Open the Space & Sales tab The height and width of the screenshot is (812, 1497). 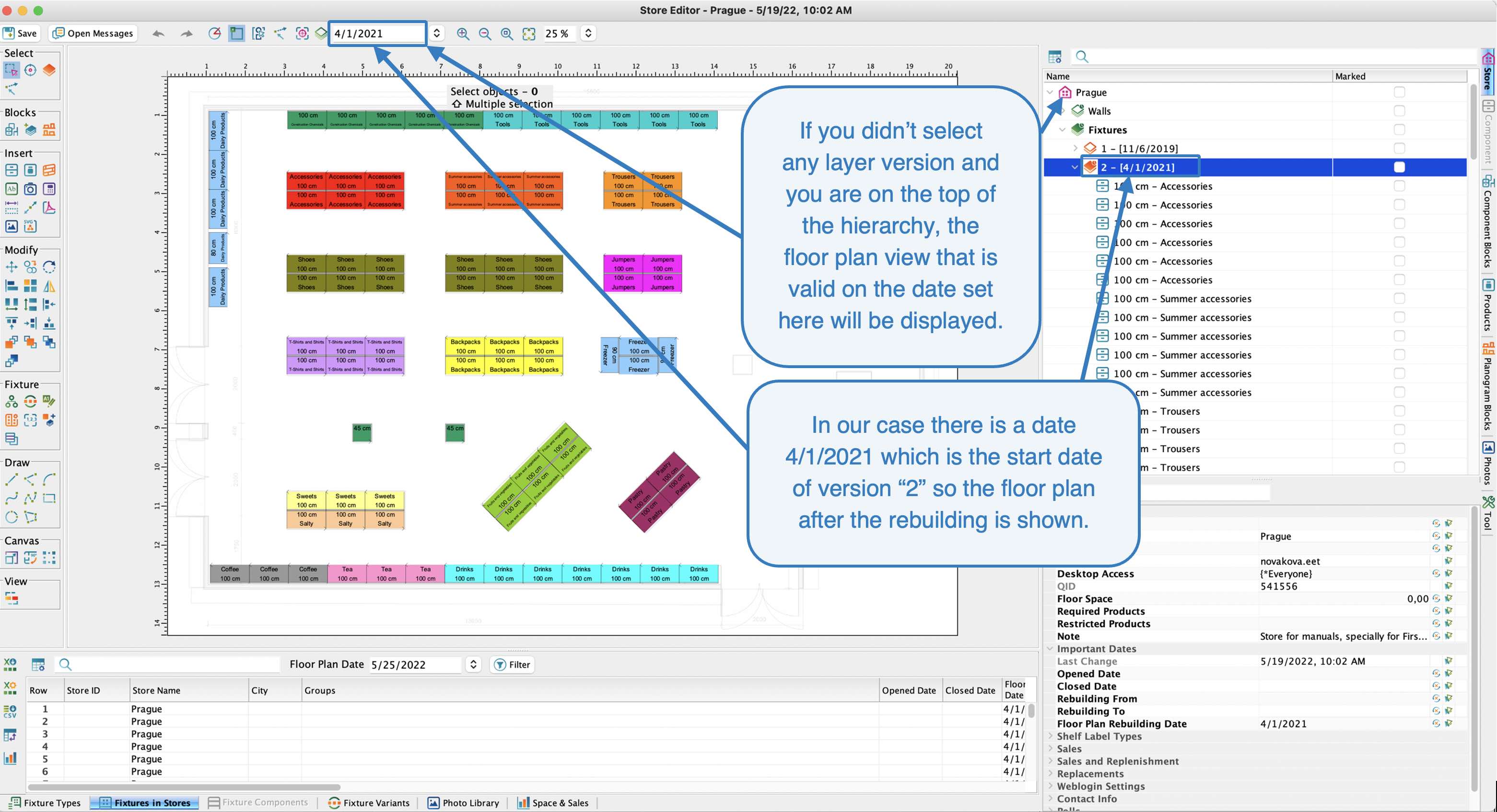click(553, 803)
